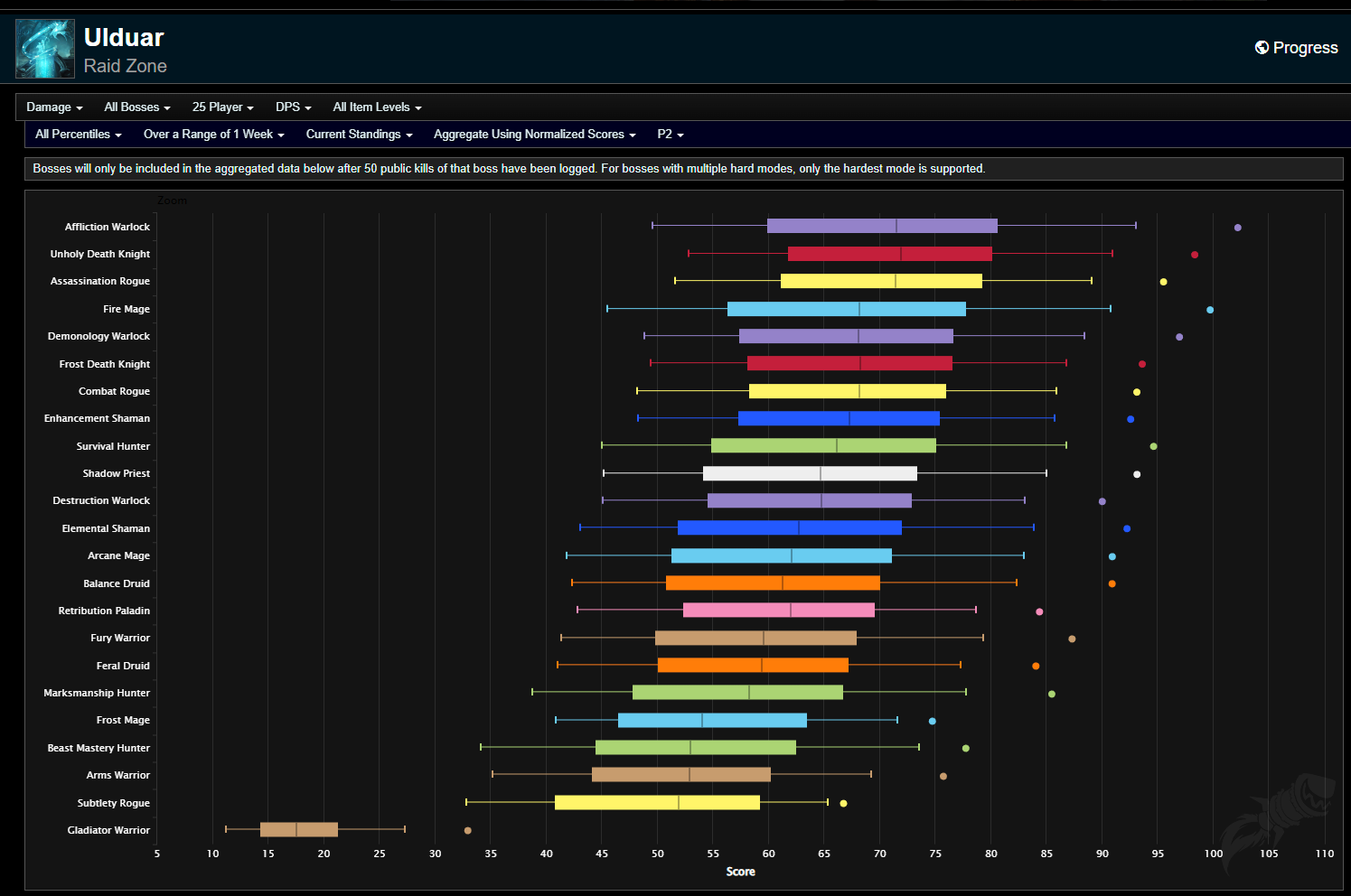
Task: Open the Progress link
Action: [1296, 48]
